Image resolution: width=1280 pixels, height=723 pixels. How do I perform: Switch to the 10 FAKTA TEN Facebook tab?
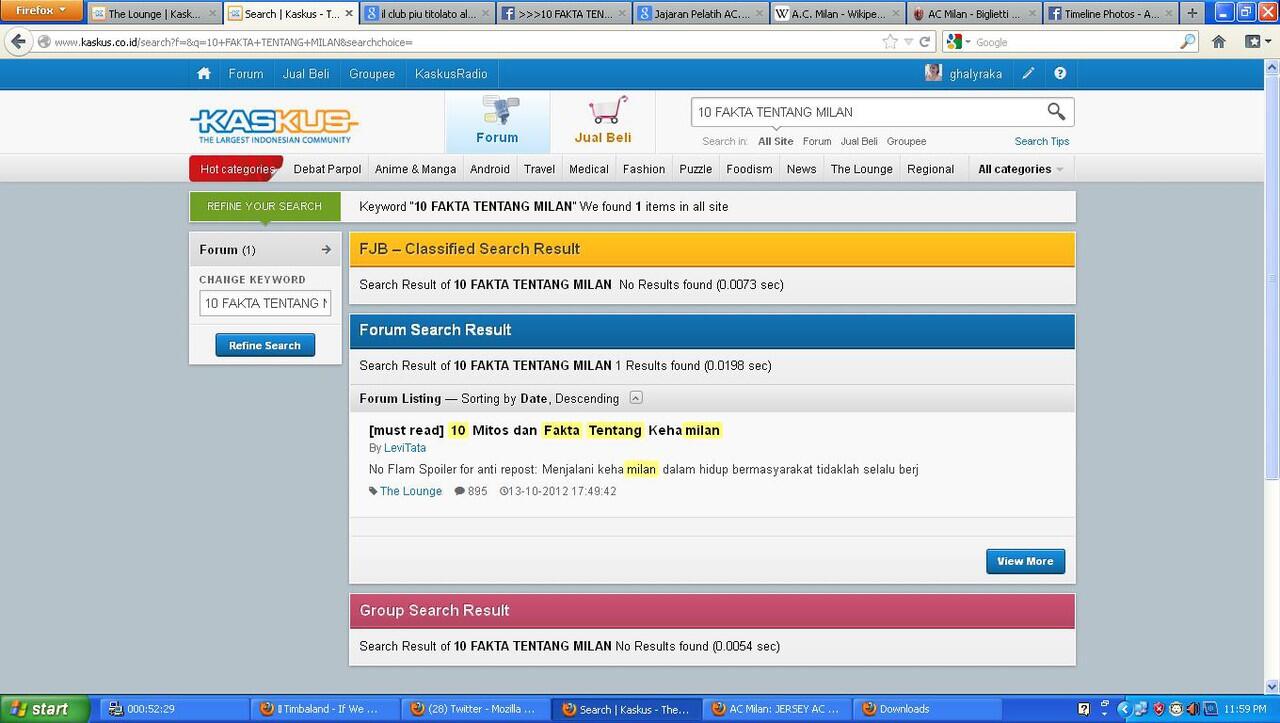564,14
